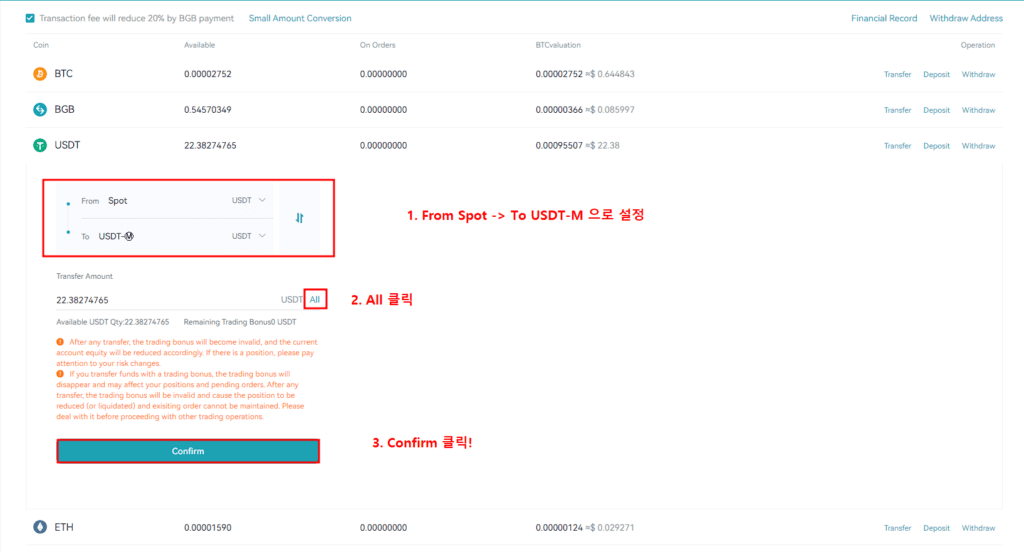1024x552 pixels.
Task: Click Deposit in ETH row
Action: (936, 528)
